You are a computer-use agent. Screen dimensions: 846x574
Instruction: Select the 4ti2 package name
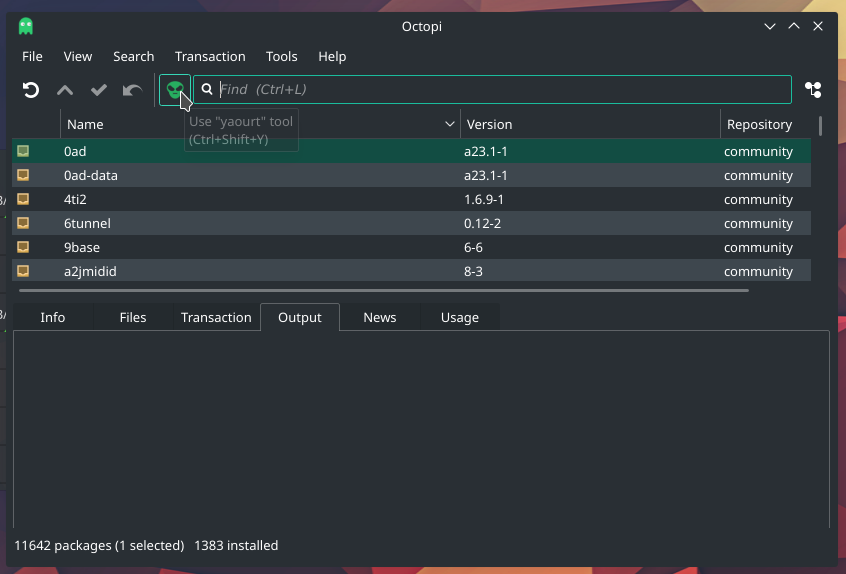tap(75, 200)
